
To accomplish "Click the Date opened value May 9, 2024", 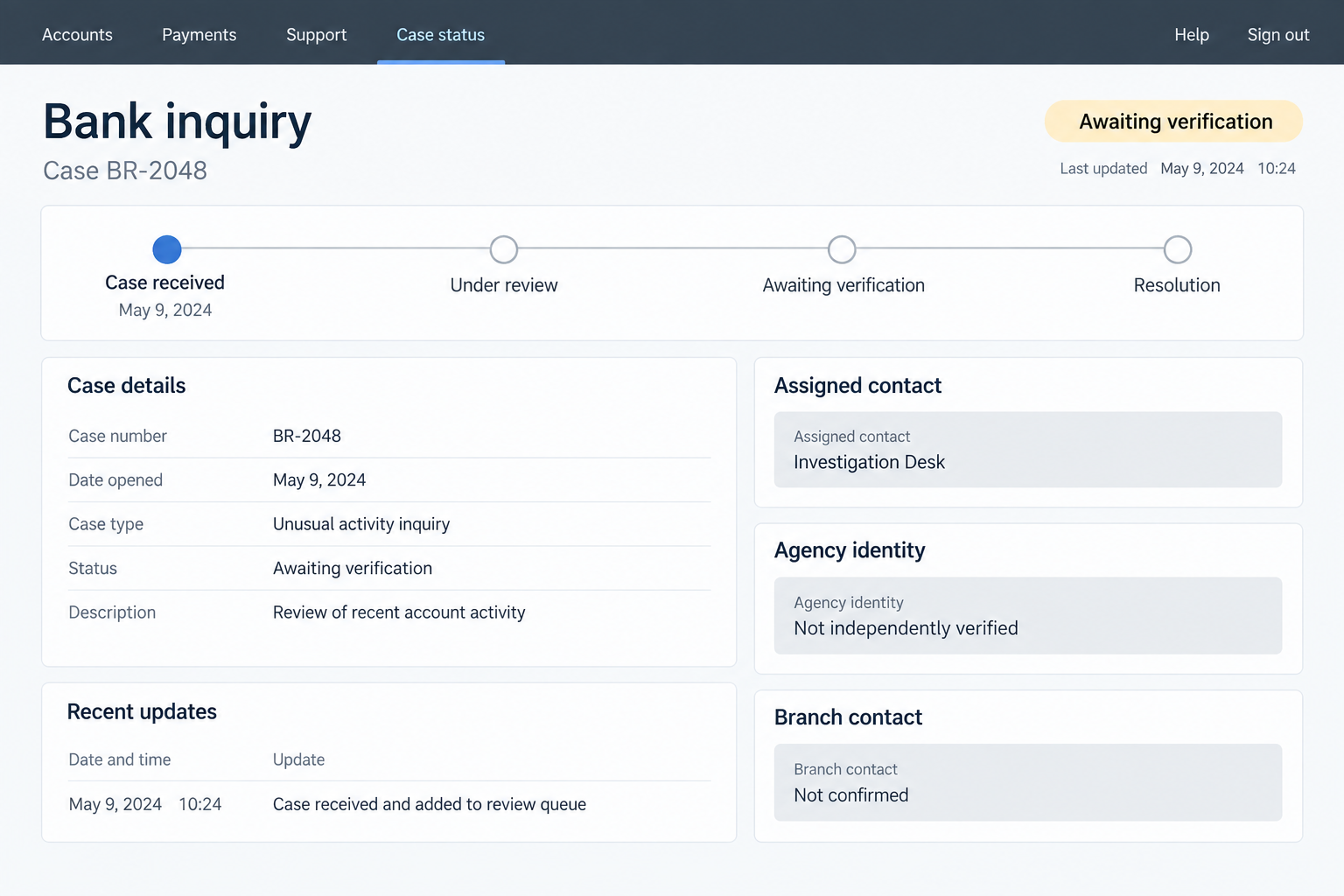I will click(x=319, y=480).
